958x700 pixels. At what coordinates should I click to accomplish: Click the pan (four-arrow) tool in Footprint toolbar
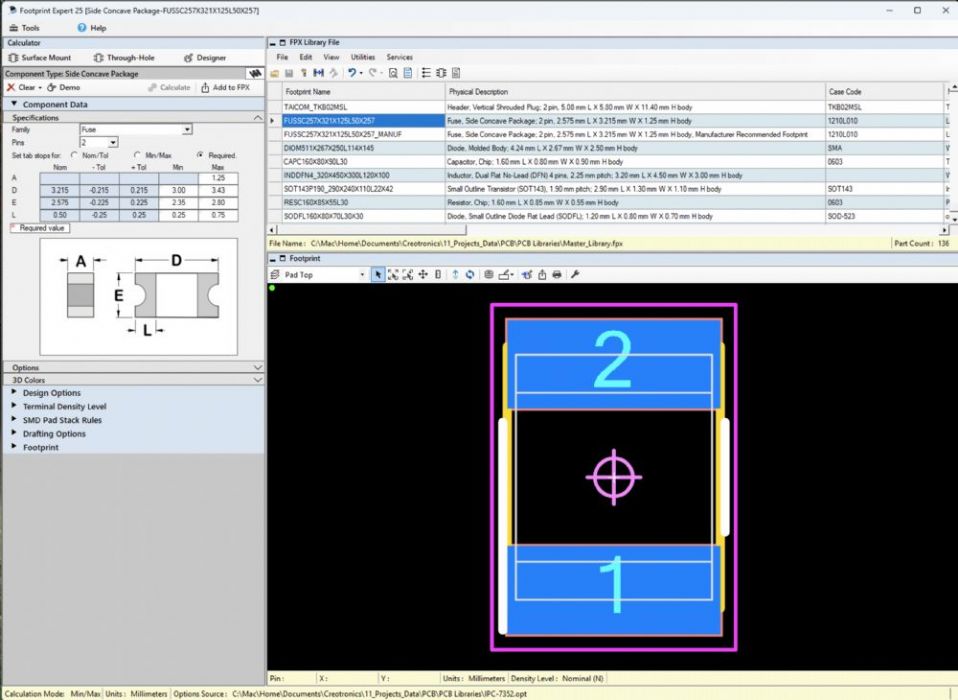coord(423,275)
